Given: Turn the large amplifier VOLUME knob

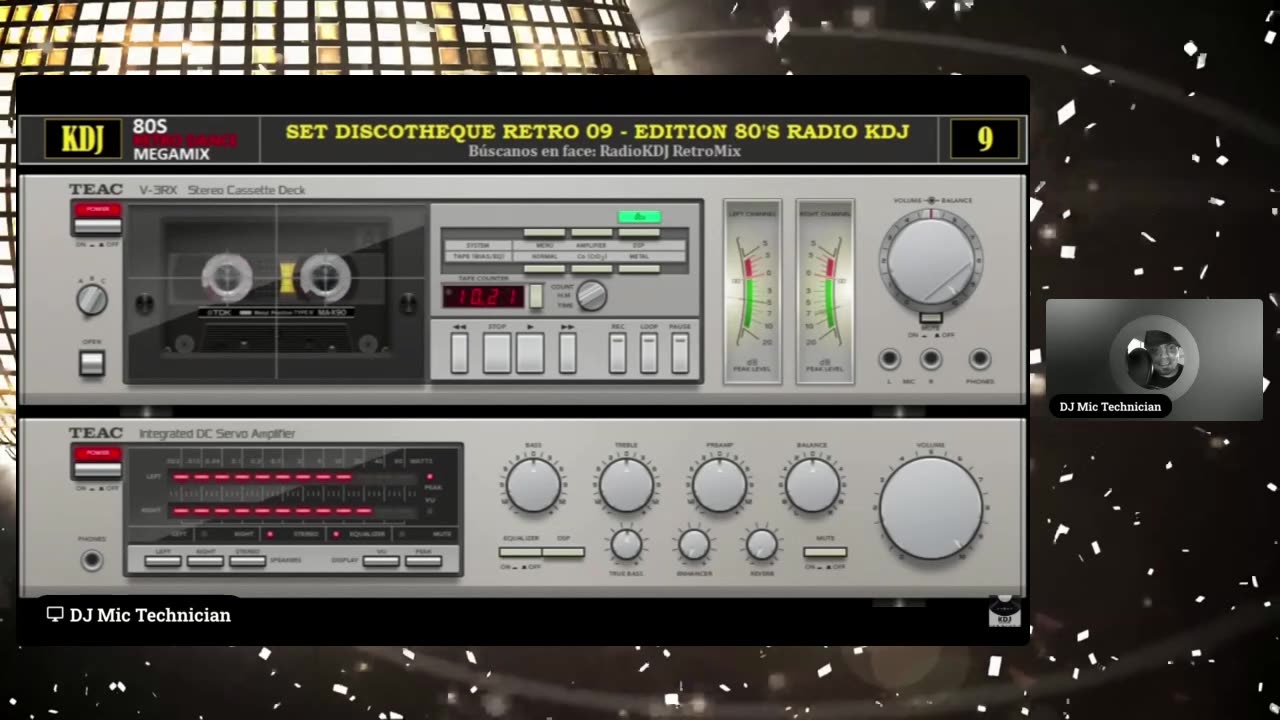Looking at the screenshot, I should point(931,508).
